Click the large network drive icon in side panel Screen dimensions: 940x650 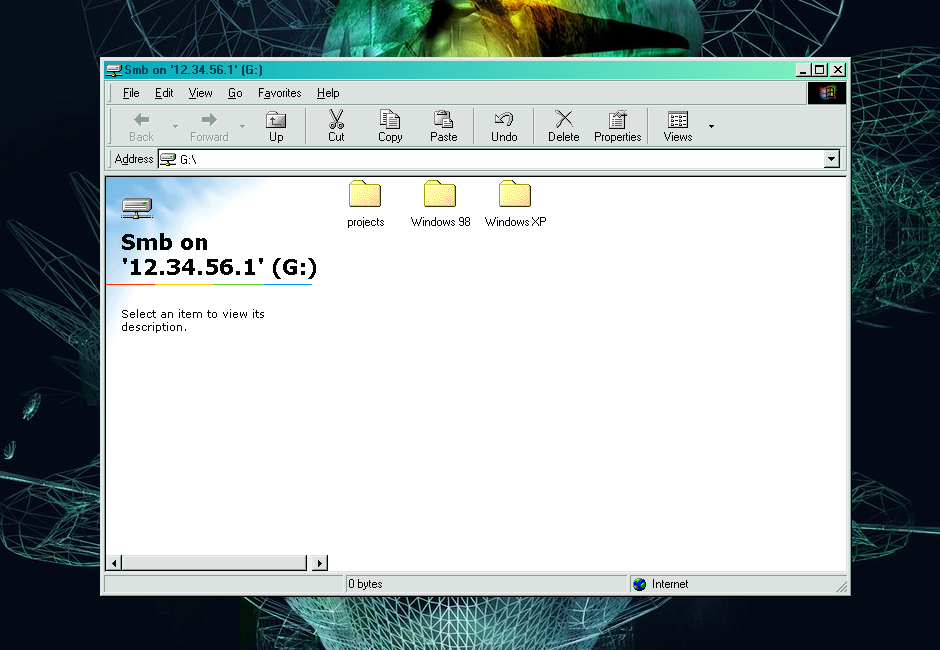[x=137, y=208]
